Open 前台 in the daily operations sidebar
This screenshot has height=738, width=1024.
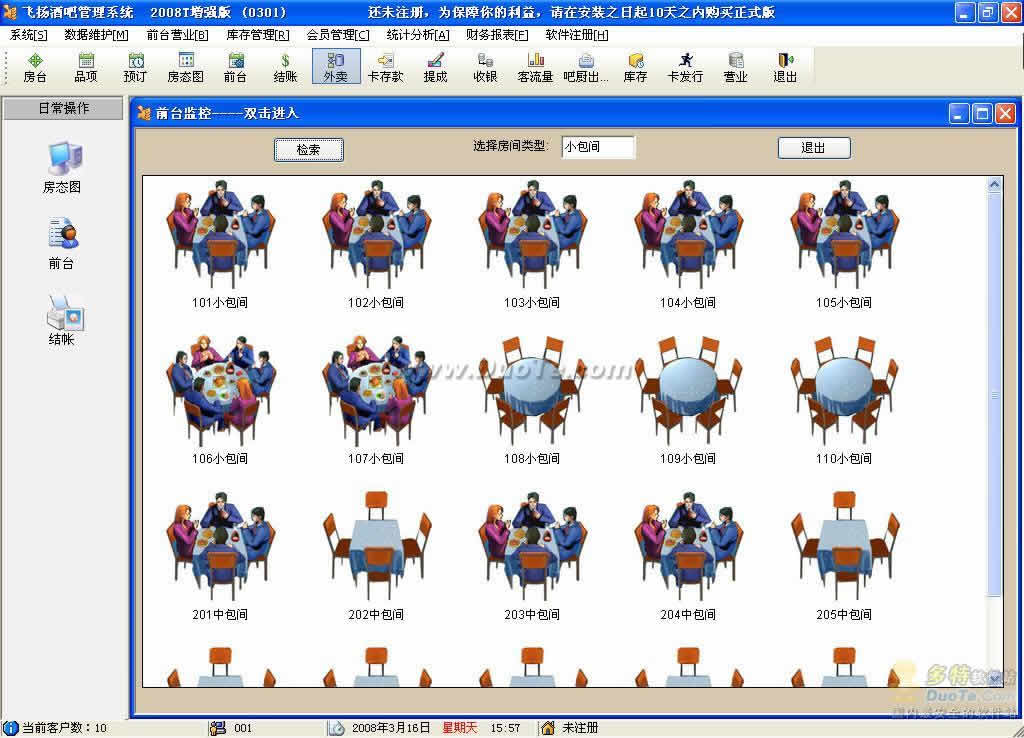[63, 244]
